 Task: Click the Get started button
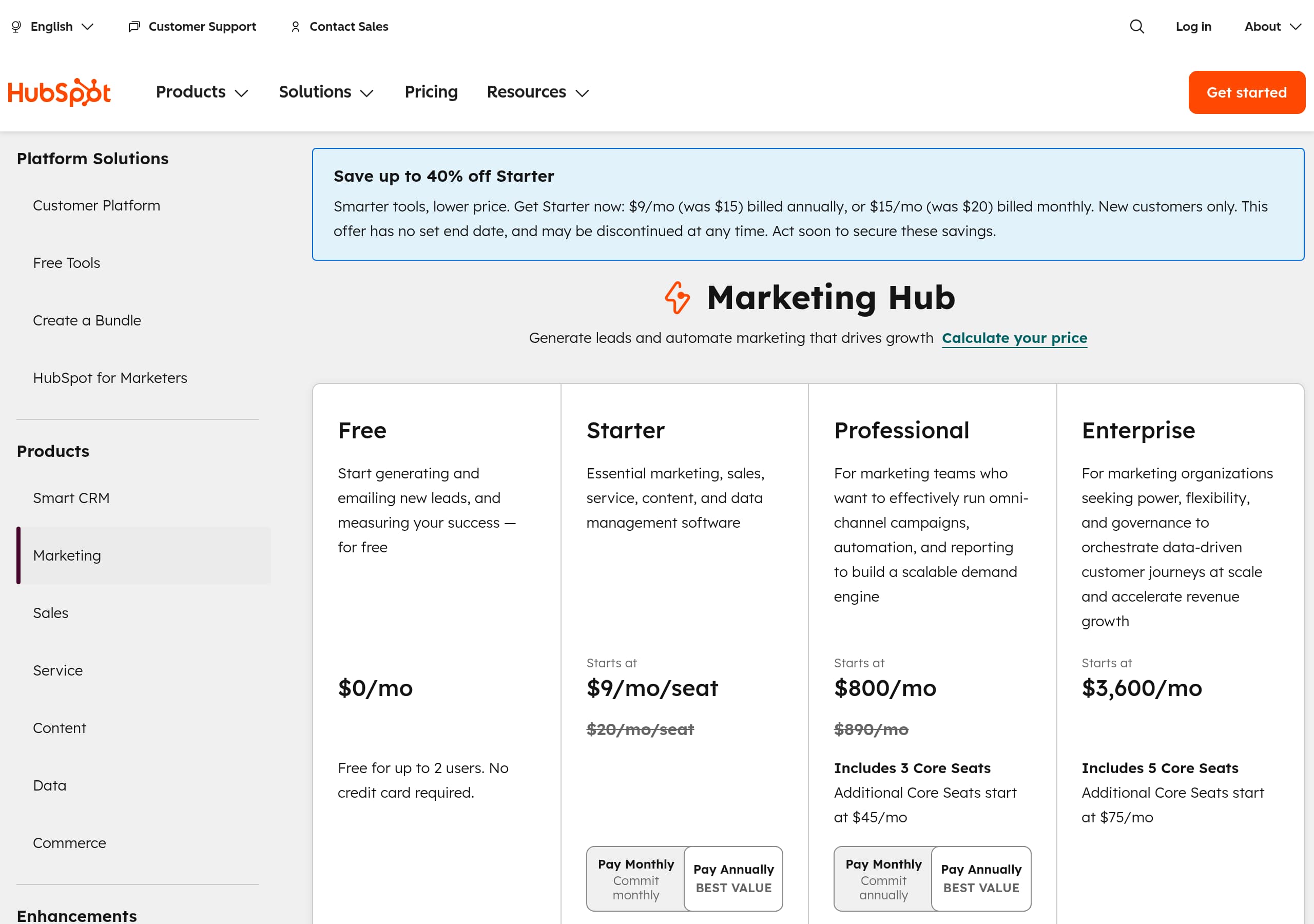1246,91
